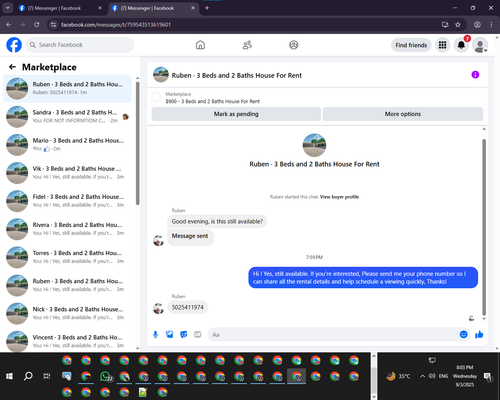Open the weather 35°C widget
This screenshot has width=500, height=400.
[x=398, y=376]
